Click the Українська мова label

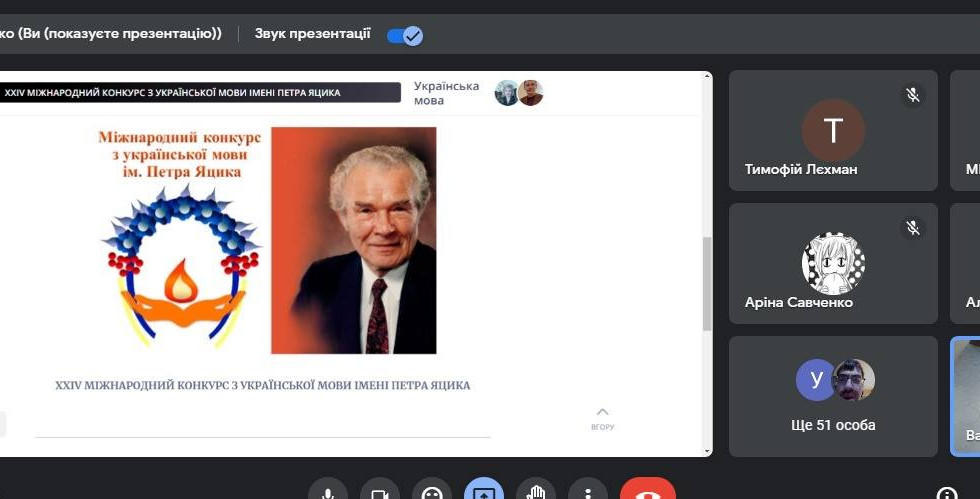(446, 93)
